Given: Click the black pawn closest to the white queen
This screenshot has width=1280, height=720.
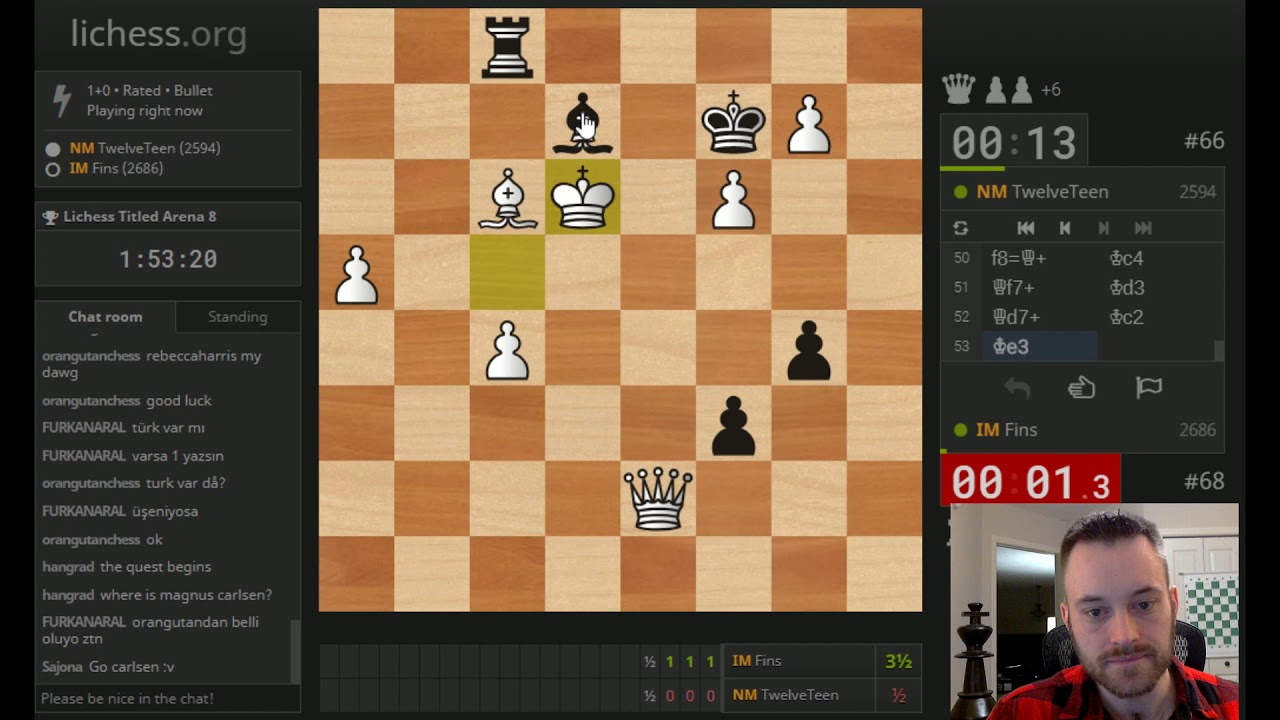Looking at the screenshot, I should pyautogui.click(x=733, y=424).
